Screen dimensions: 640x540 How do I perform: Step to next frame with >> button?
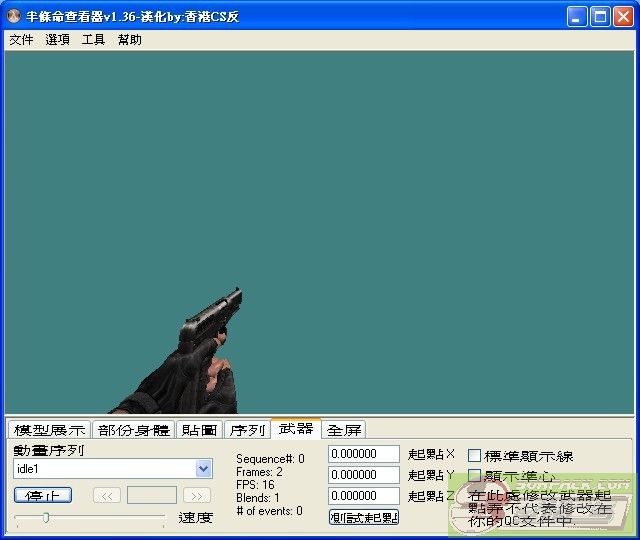tap(197, 496)
